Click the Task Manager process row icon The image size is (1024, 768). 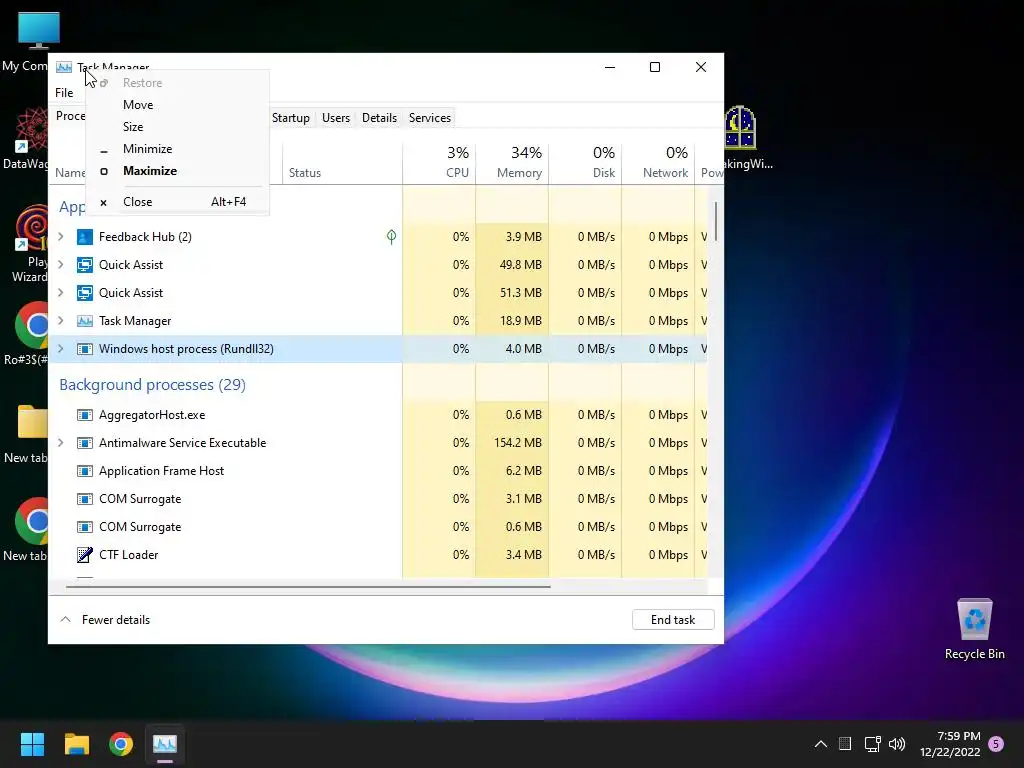pos(85,321)
